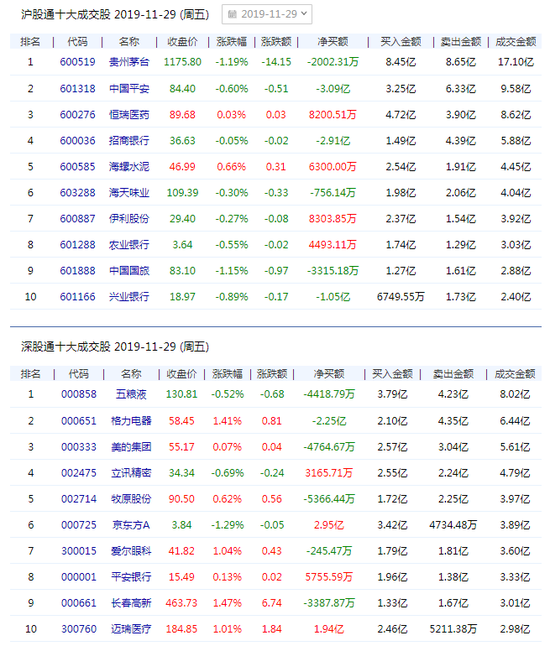The height and width of the screenshot is (646, 550).
Task: Open stock code 600519 link
Action: pyautogui.click(x=77, y=62)
